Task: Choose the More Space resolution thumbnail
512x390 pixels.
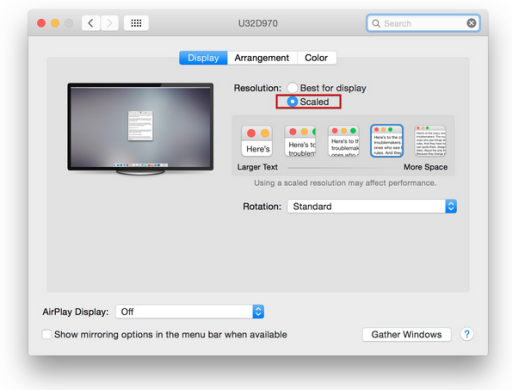Action: [x=430, y=141]
